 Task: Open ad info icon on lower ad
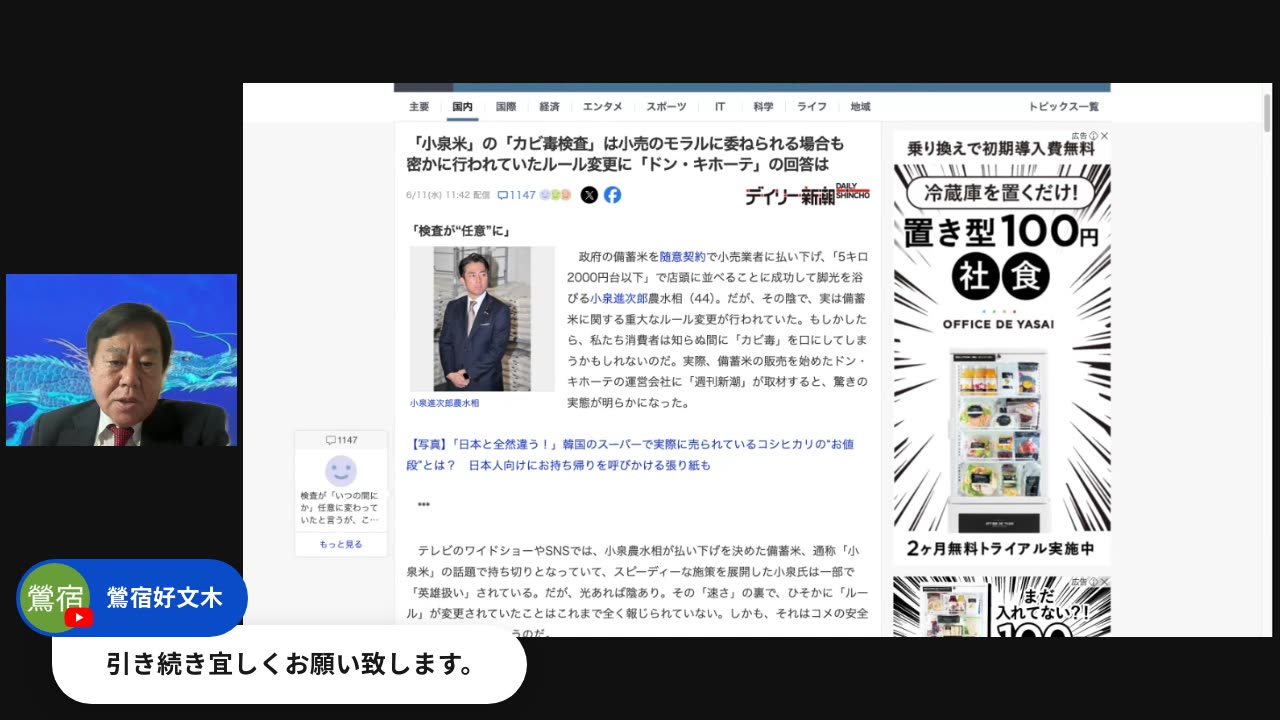coord(1093,581)
